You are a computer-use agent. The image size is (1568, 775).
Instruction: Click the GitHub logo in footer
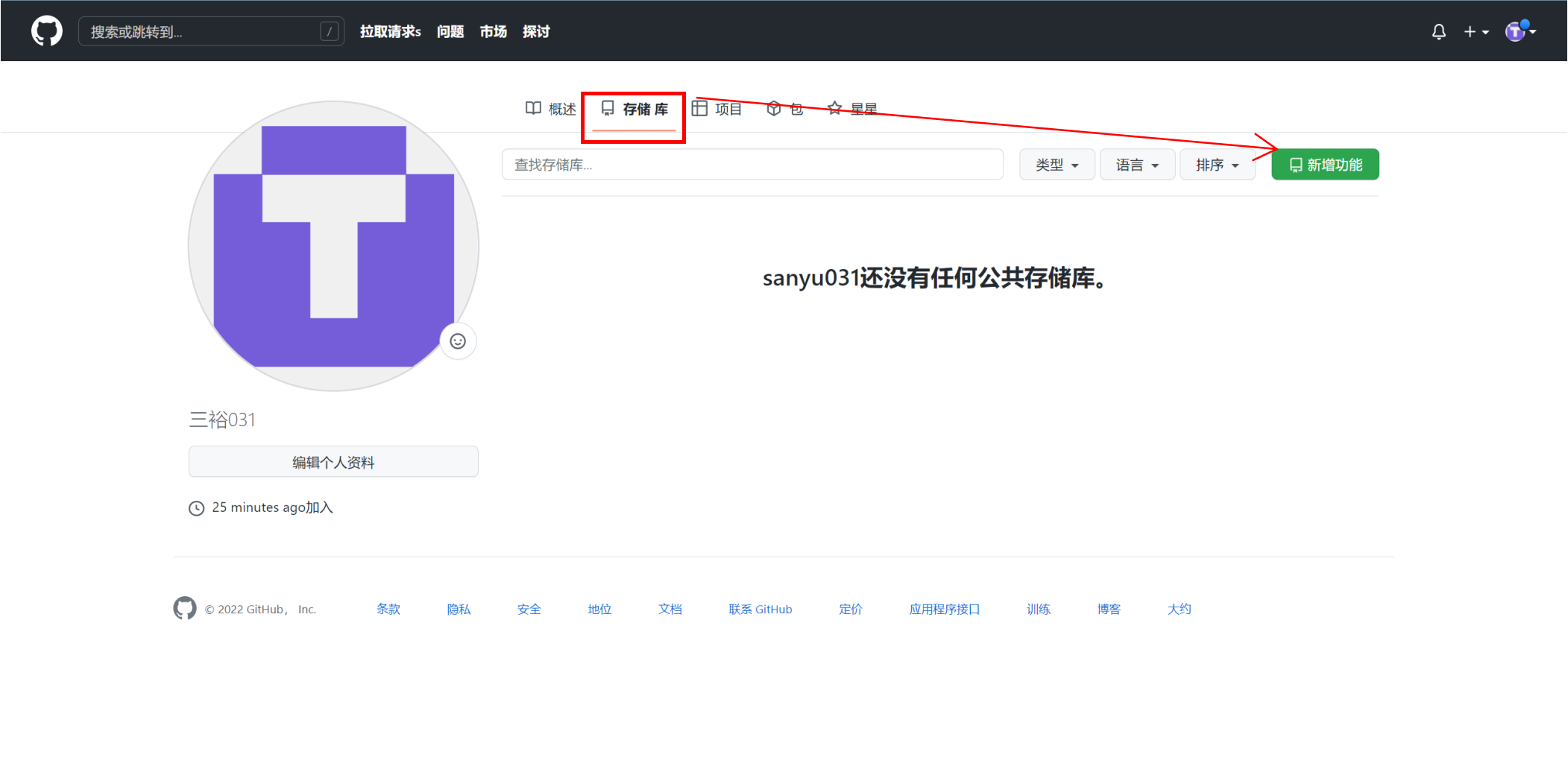click(185, 608)
